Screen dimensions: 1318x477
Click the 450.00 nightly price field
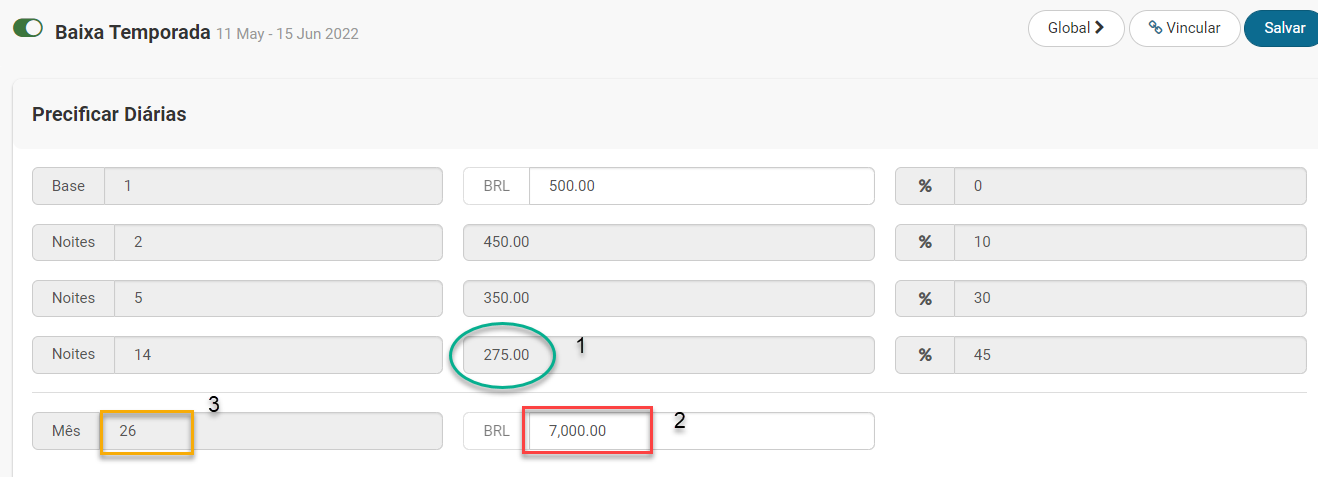668,242
